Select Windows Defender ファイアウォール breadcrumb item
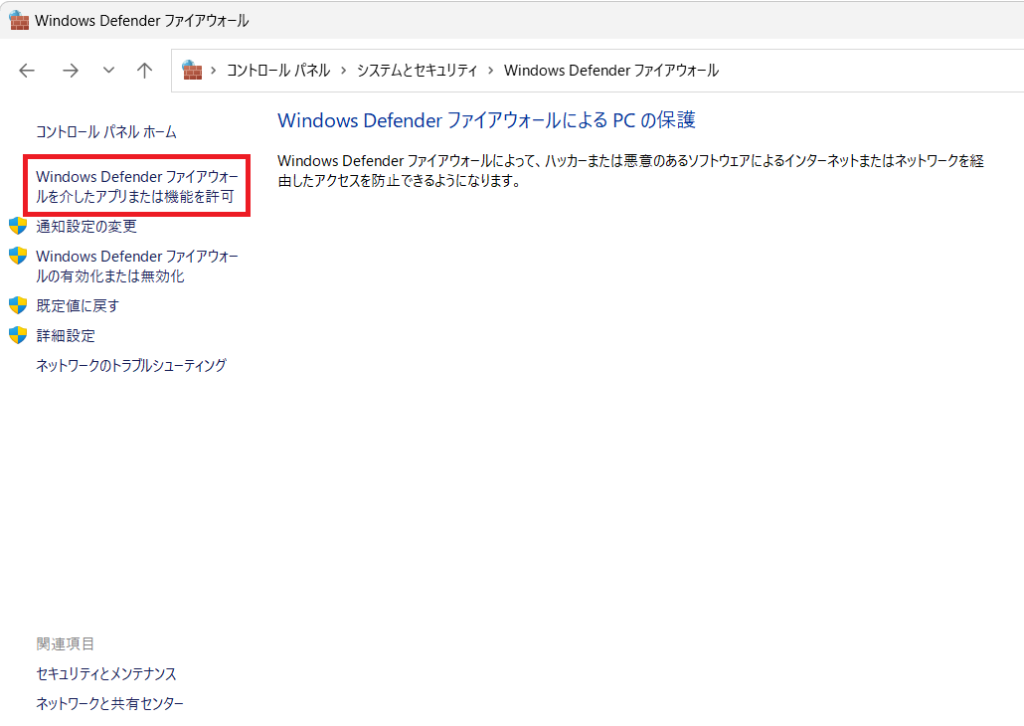The height and width of the screenshot is (726, 1024). 611,71
